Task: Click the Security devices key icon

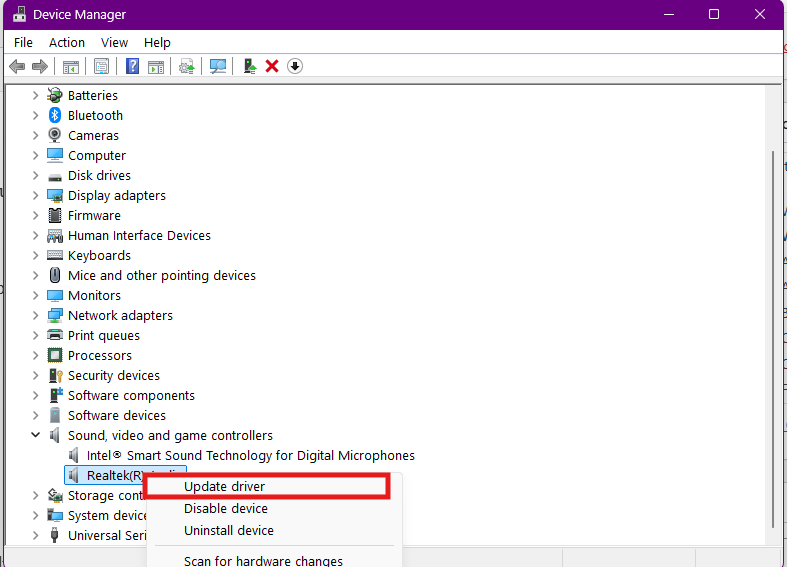Action: point(55,375)
